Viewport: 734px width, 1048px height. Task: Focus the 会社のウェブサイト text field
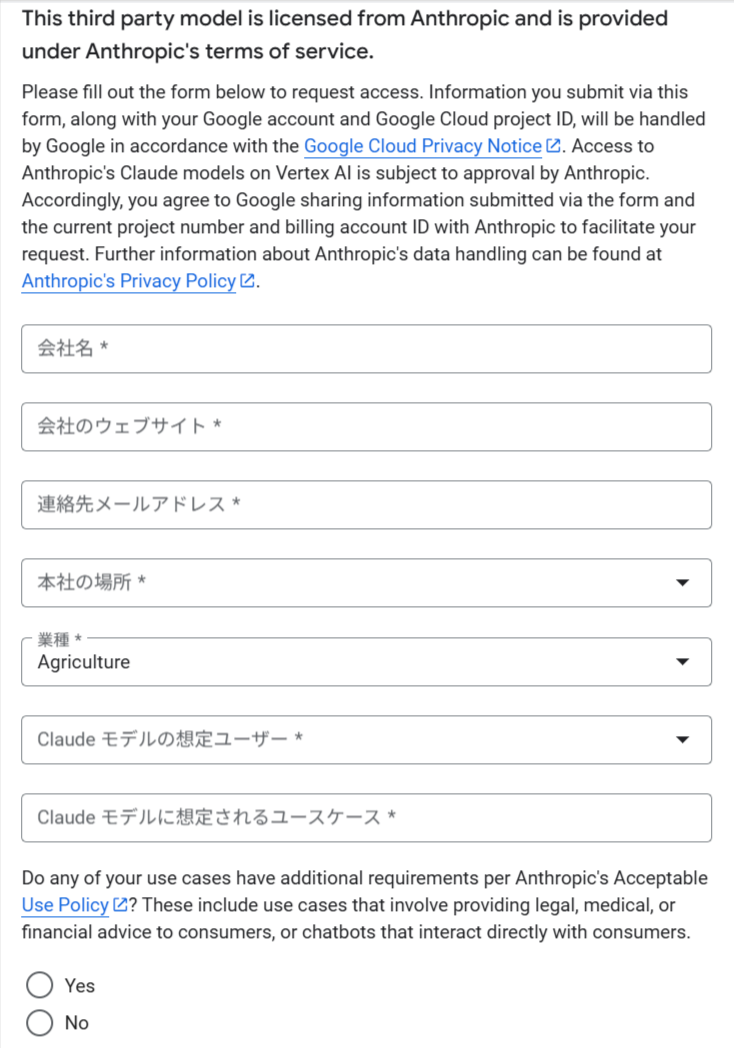point(366,427)
